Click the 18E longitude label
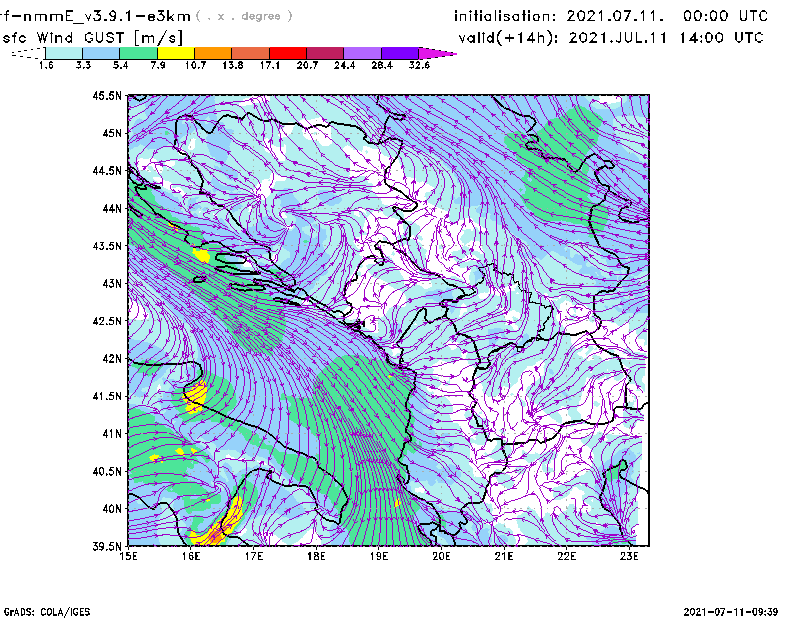Viewport: 800px width, 618px height. pos(316,556)
